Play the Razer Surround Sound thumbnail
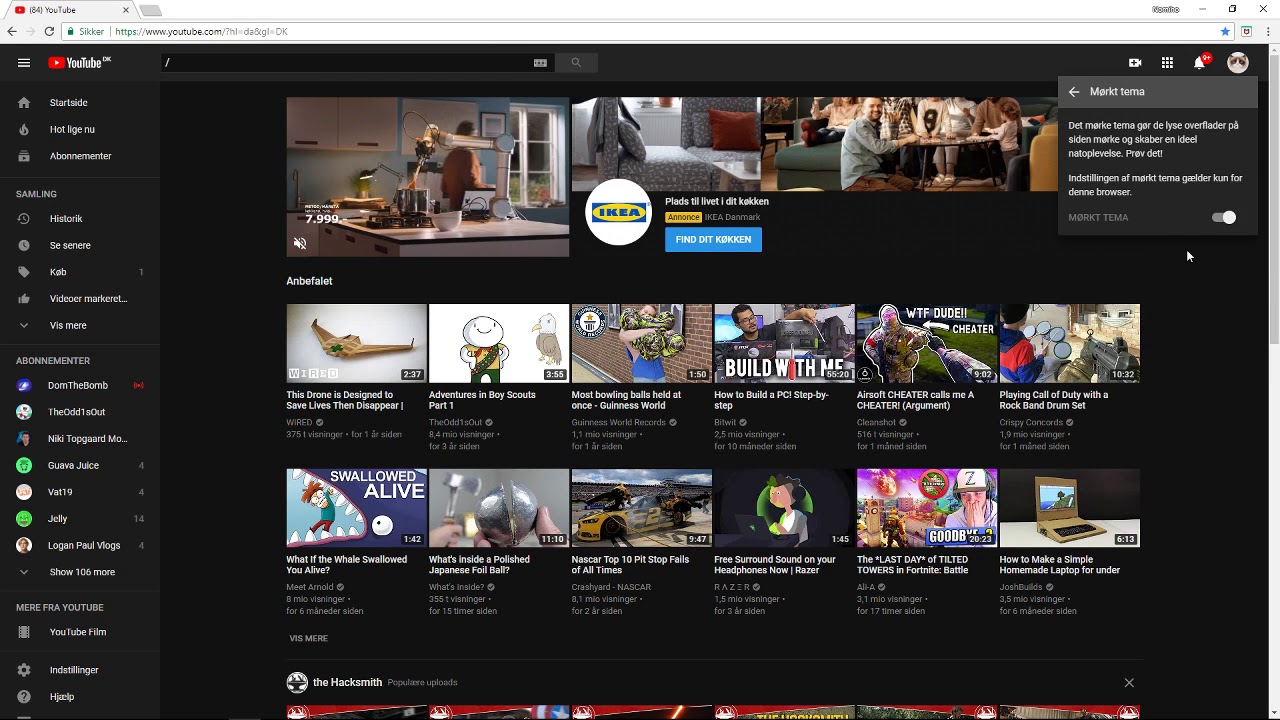The height and width of the screenshot is (720, 1280). point(784,508)
